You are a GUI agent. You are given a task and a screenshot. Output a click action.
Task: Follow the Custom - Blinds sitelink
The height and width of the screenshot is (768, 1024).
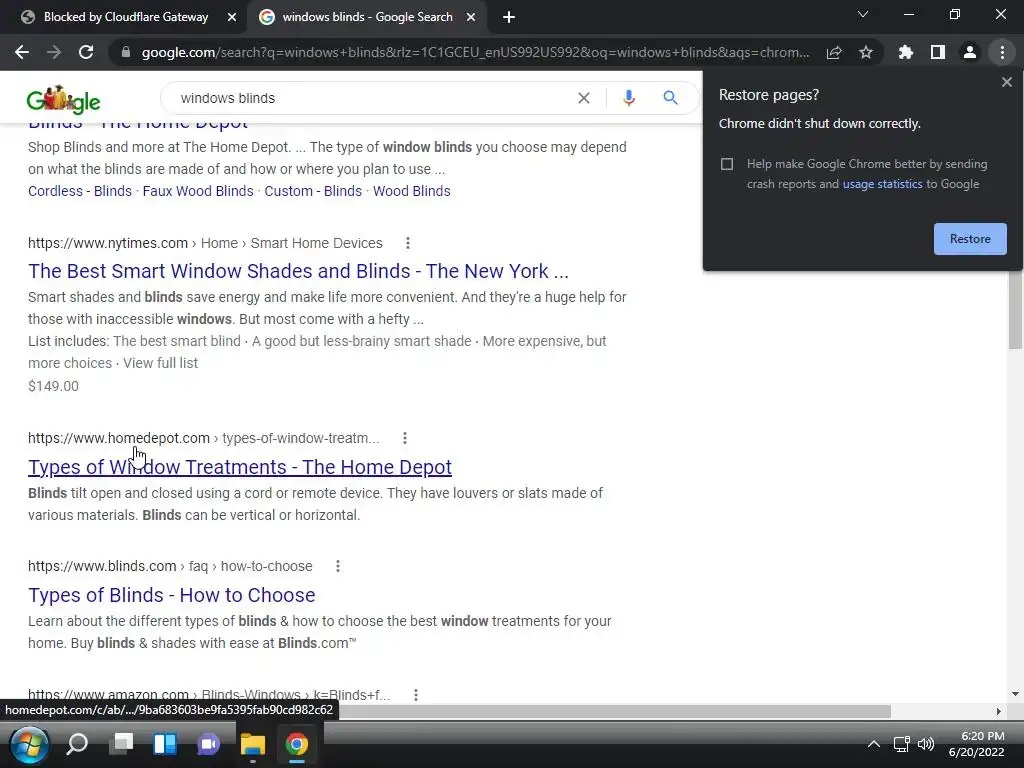pyautogui.click(x=313, y=191)
